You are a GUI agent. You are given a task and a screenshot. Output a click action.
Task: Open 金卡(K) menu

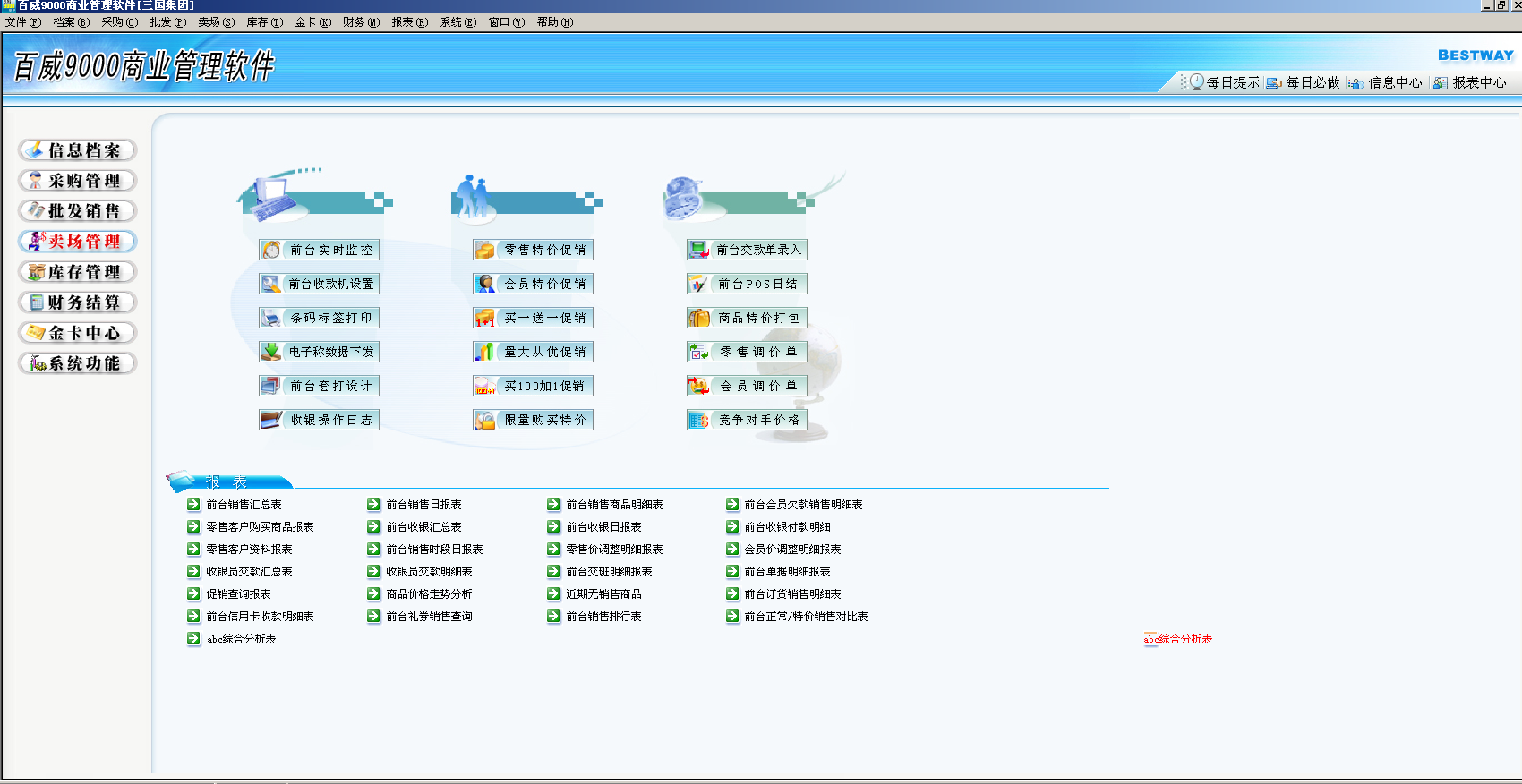[313, 22]
